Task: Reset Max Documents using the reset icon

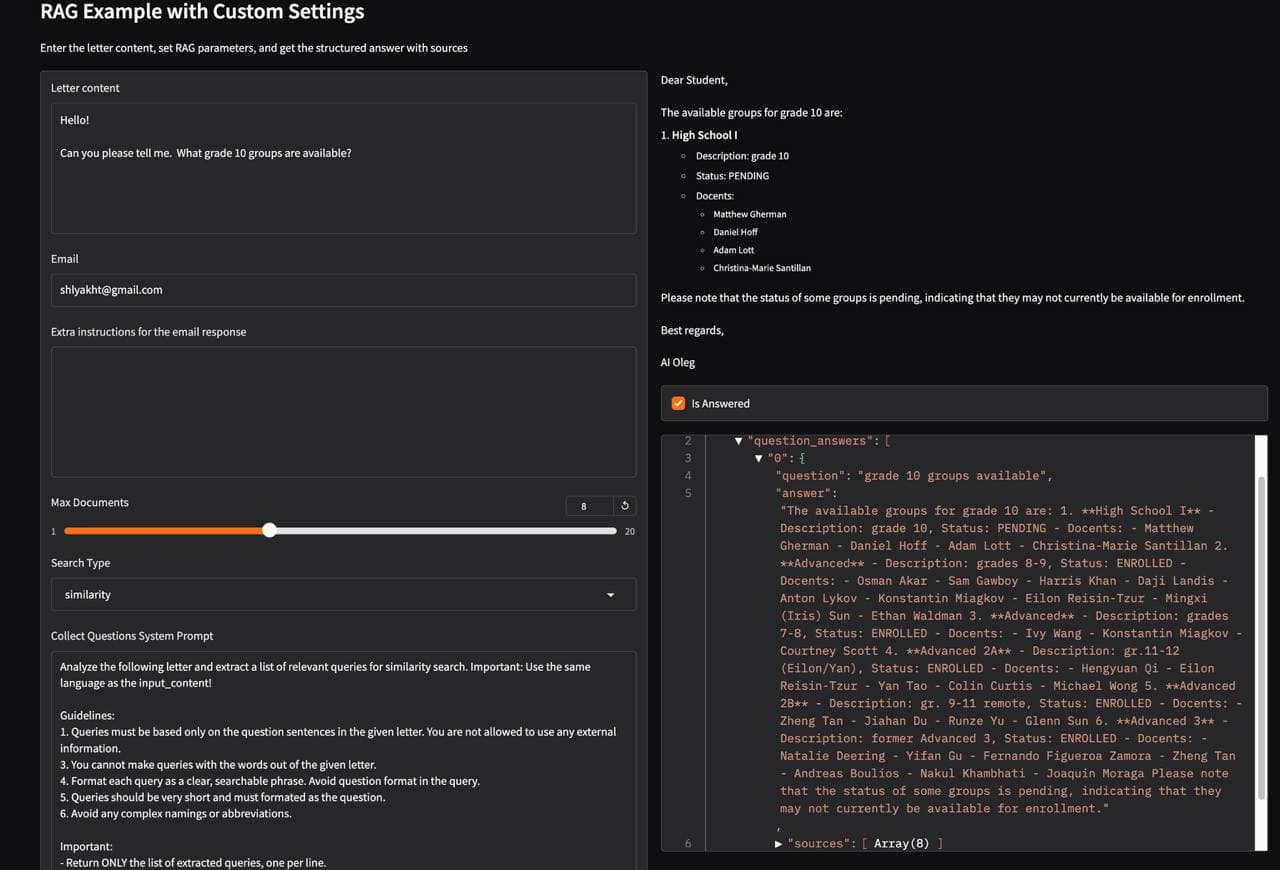Action: [x=625, y=506]
